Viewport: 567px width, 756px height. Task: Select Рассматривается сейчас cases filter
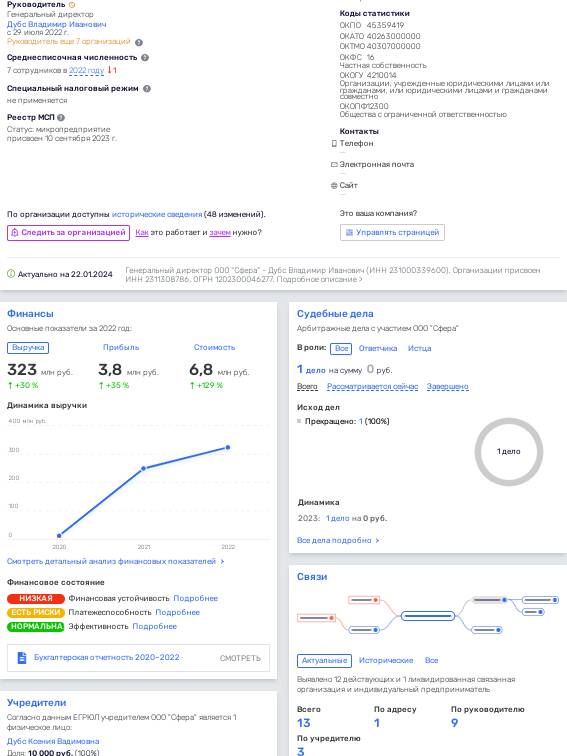[372, 387]
